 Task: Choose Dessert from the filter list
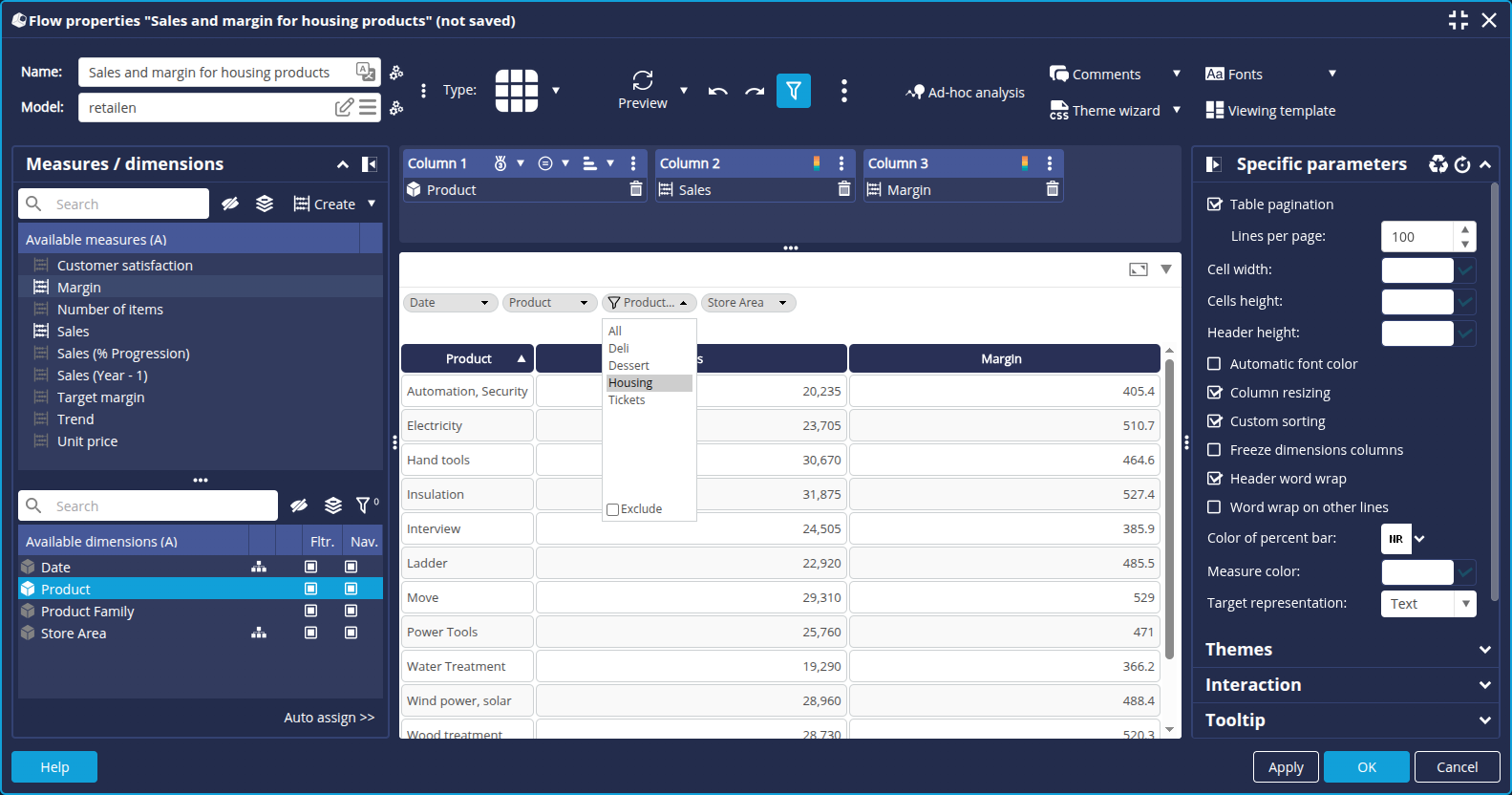point(628,366)
